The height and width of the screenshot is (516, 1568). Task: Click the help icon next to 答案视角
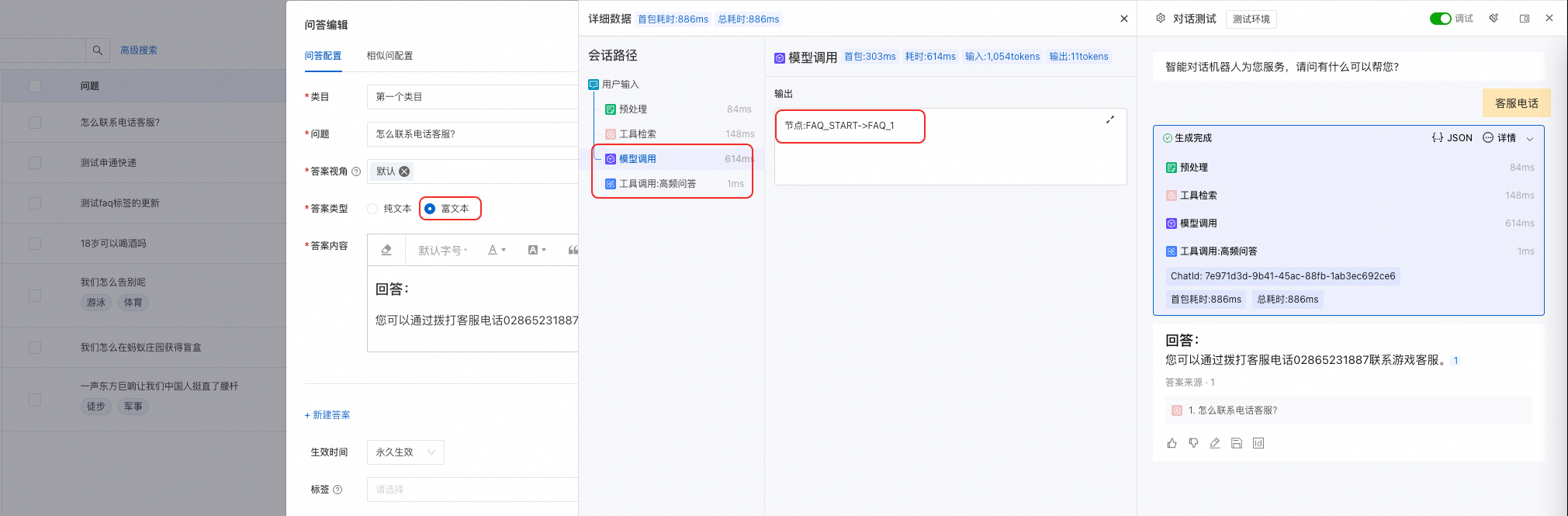tap(356, 171)
